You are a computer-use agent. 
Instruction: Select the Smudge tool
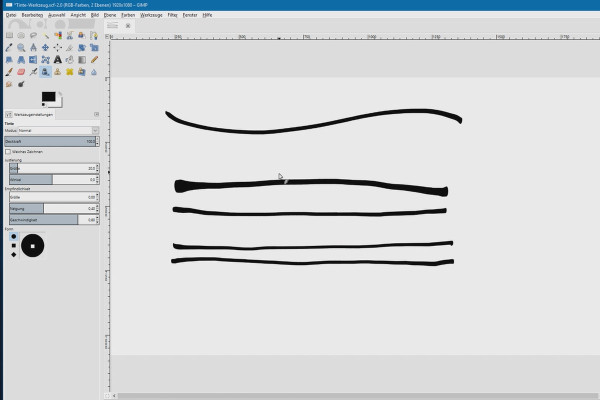point(9,84)
